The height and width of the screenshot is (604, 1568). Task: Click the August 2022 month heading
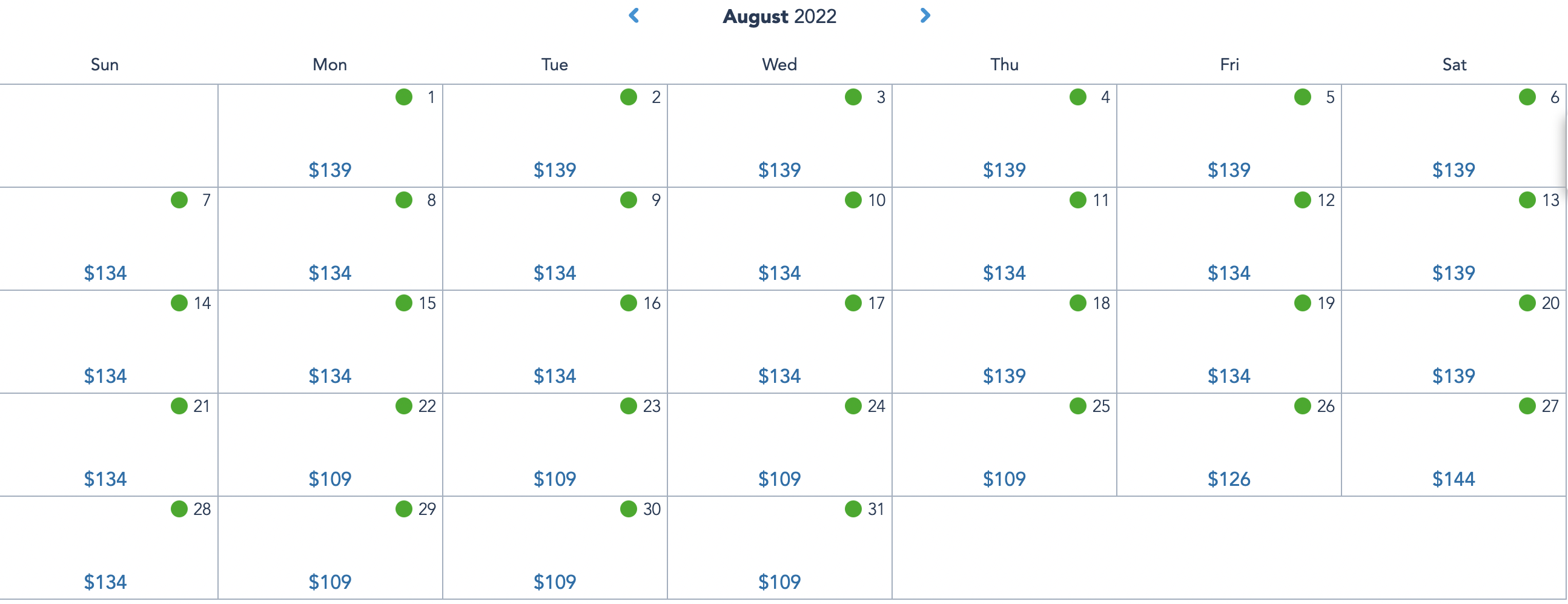tap(779, 16)
